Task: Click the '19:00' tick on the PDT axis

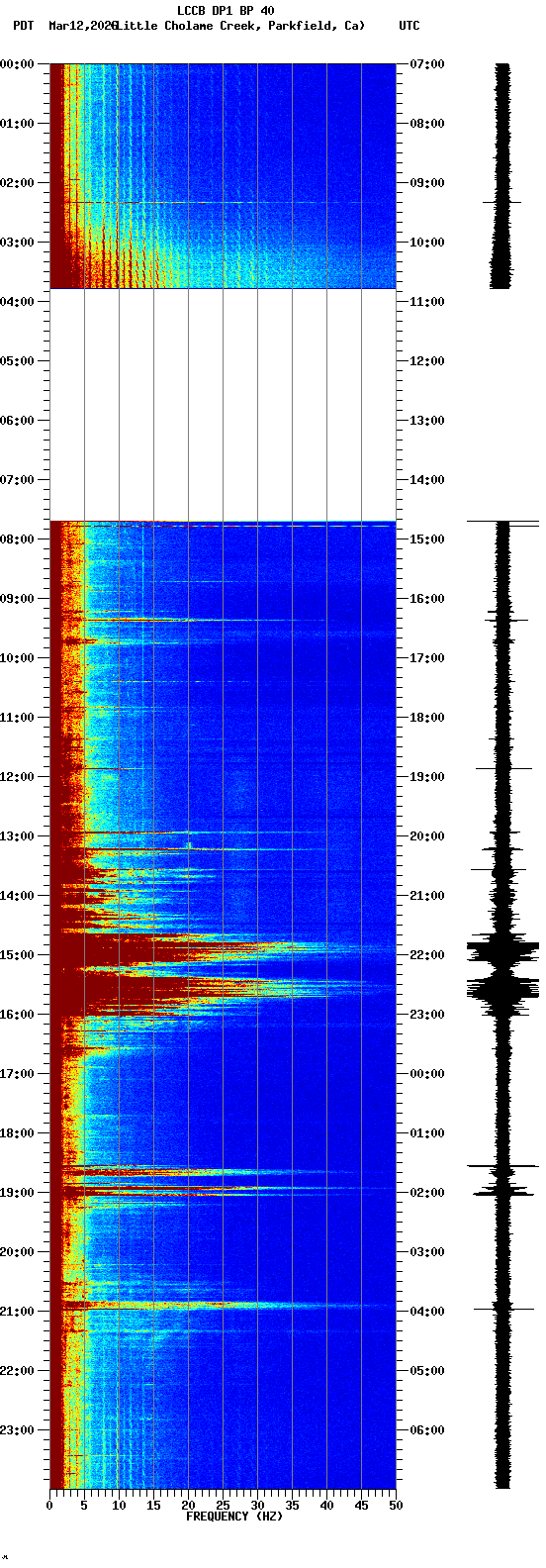Action: 17,1192
